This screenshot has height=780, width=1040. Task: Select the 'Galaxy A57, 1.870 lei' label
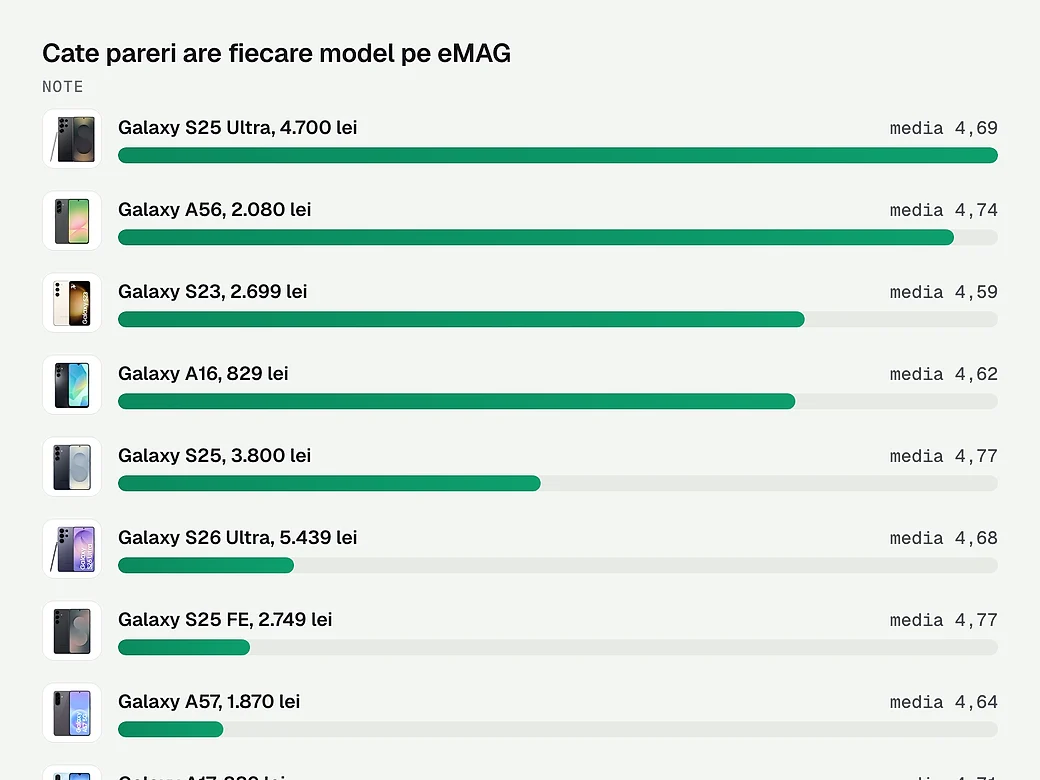click(x=209, y=702)
